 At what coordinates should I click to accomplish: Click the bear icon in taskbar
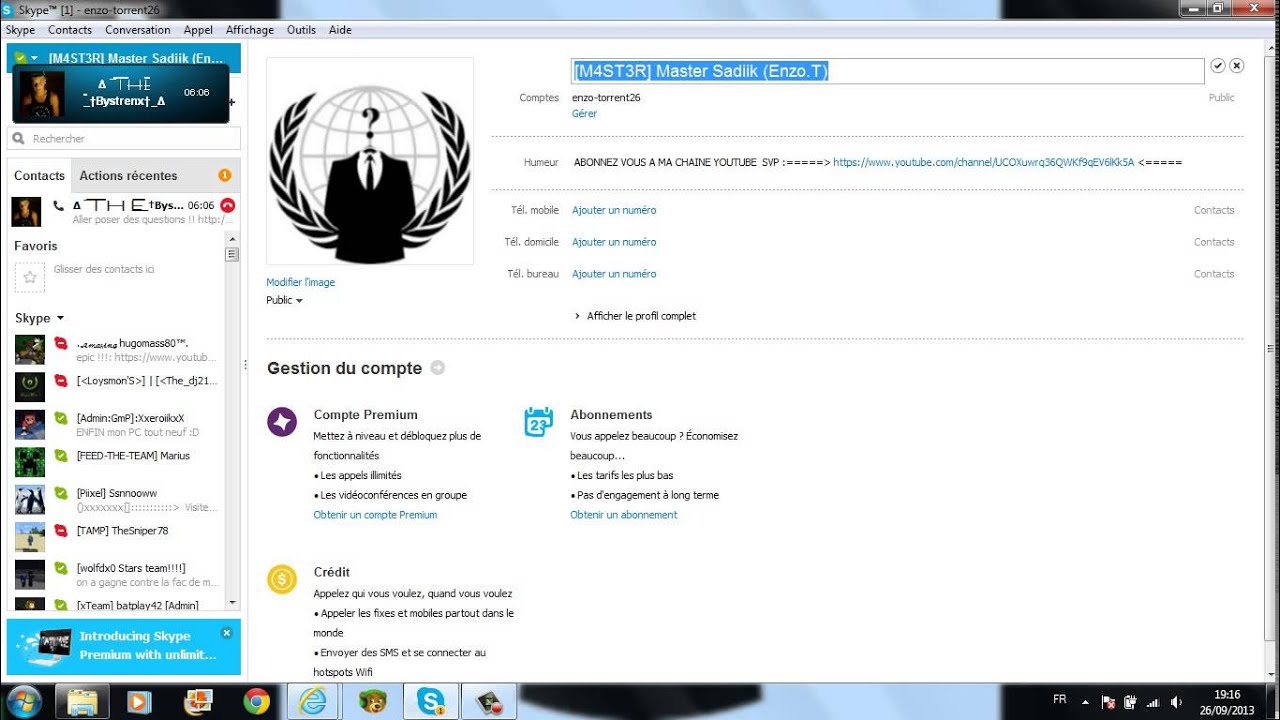tap(372, 702)
